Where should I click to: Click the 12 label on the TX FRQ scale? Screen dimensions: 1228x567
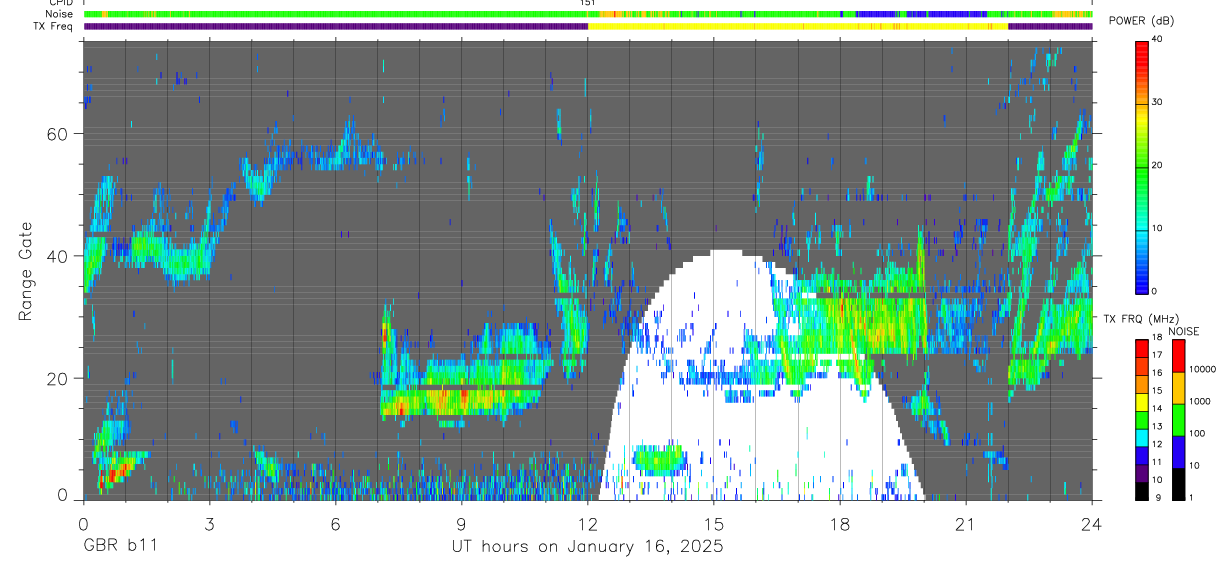(x=1157, y=444)
